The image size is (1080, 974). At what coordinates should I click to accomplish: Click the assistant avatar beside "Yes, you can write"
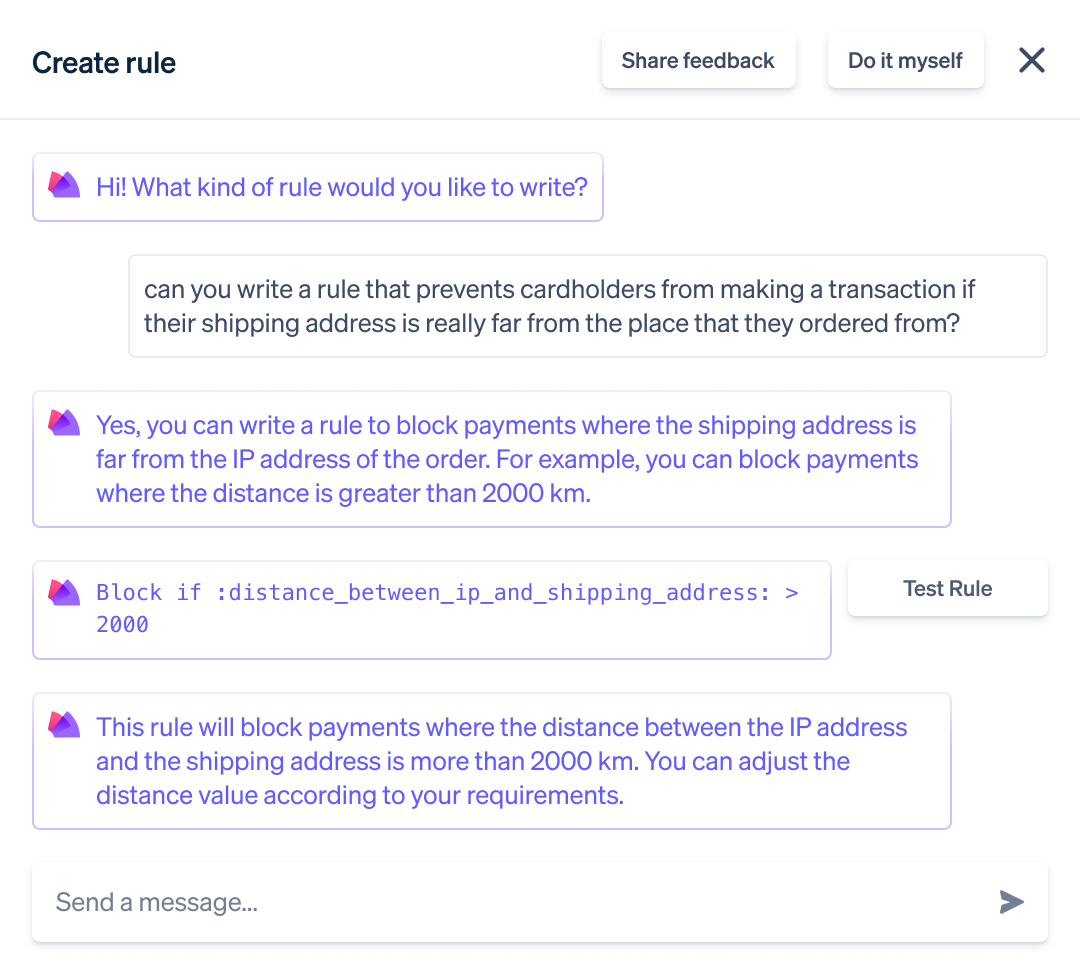point(64,423)
